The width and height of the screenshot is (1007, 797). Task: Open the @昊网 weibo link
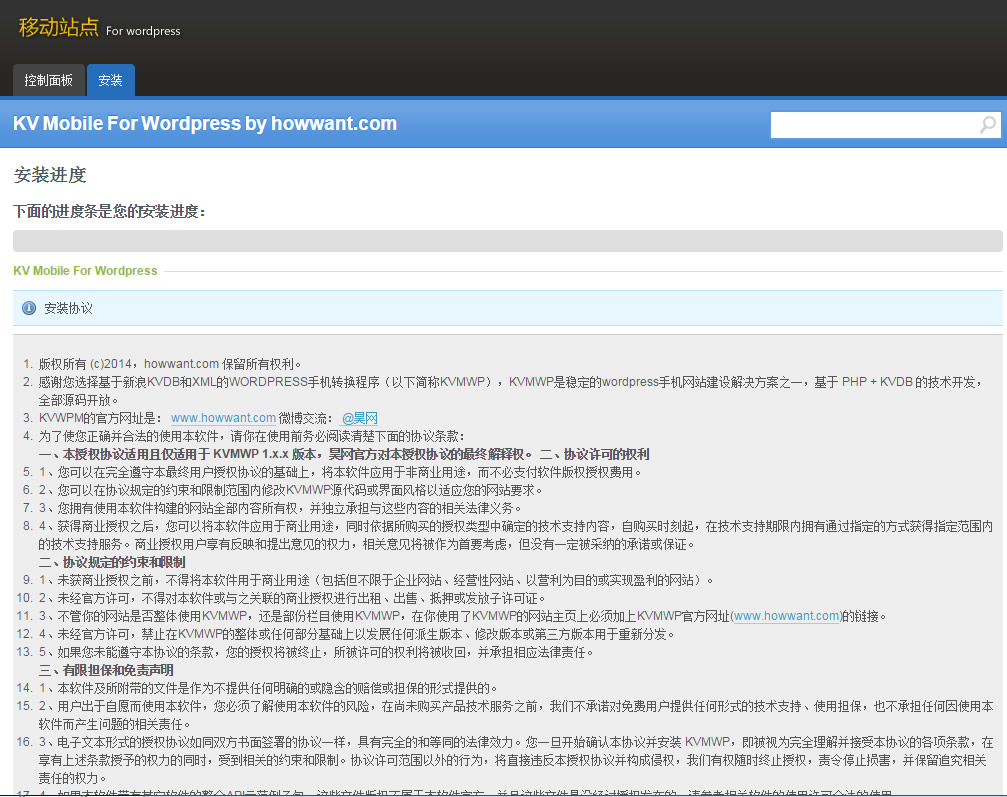click(360, 418)
